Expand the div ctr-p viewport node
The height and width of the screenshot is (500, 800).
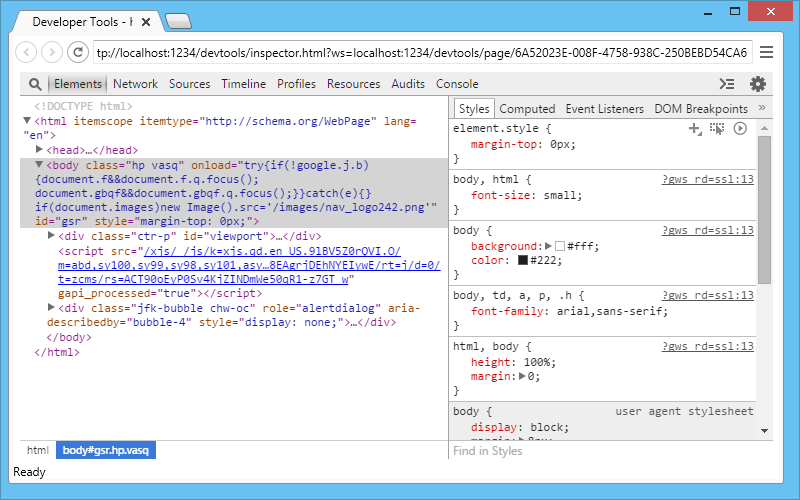click(51, 235)
